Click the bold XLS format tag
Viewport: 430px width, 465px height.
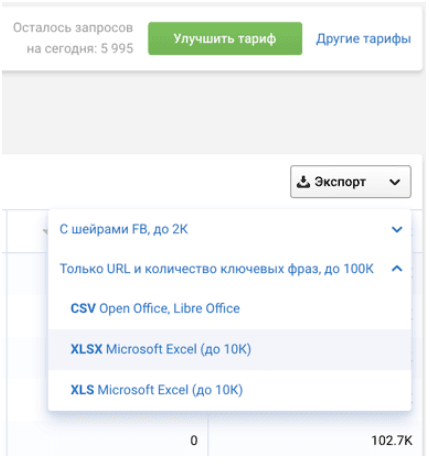click(82, 390)
